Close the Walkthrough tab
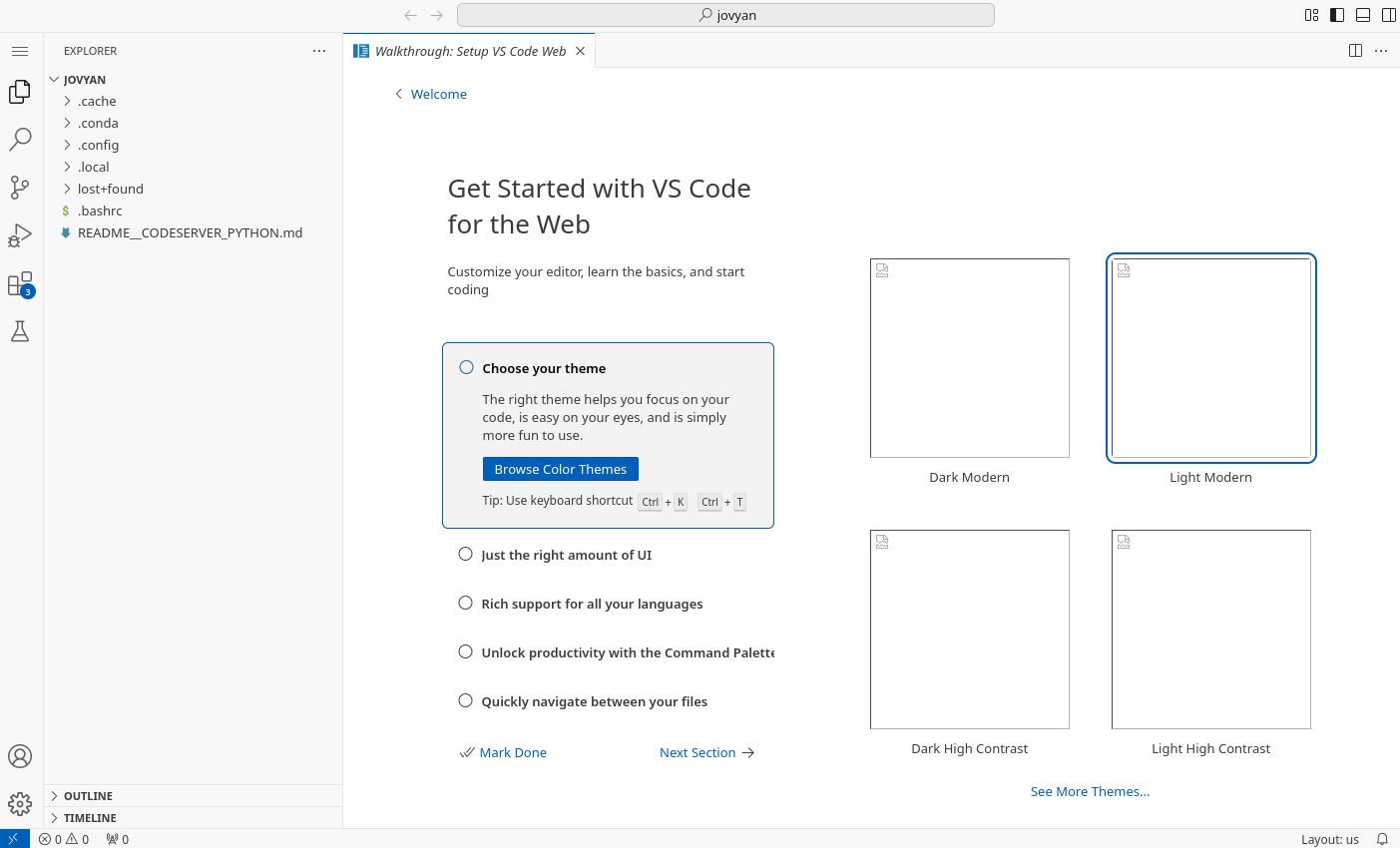 coord(580,51)
